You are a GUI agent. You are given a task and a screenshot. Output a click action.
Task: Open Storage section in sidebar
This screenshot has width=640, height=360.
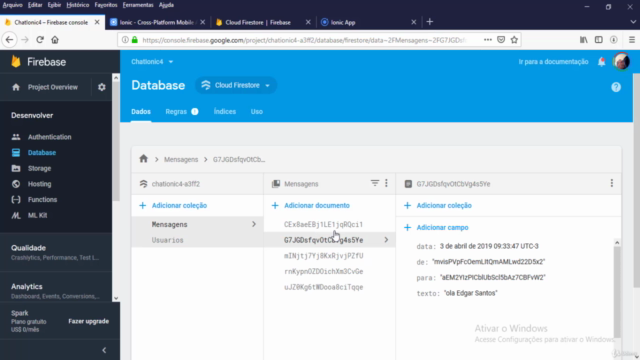[39, 168]
